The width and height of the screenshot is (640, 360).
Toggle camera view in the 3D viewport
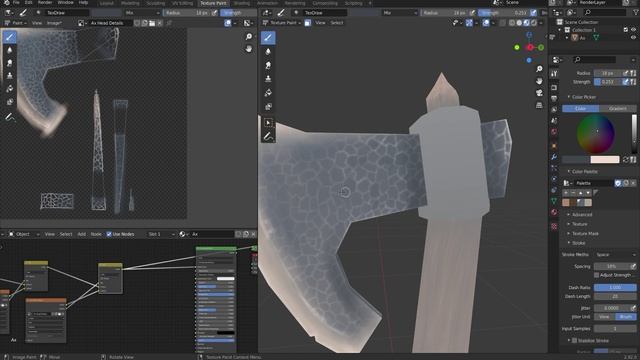(539, 93)
